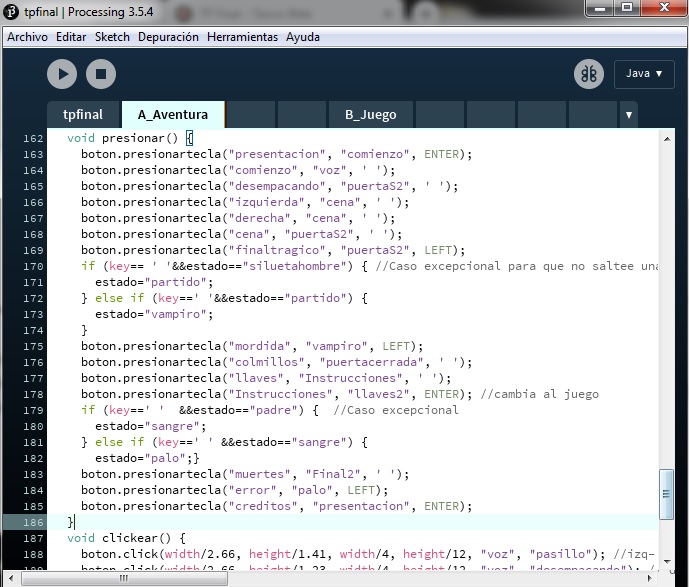Image resolution: width=689 pixels, height=587 pixels.
Task: Open the Ayuda menu
Action: coord(303,37)
